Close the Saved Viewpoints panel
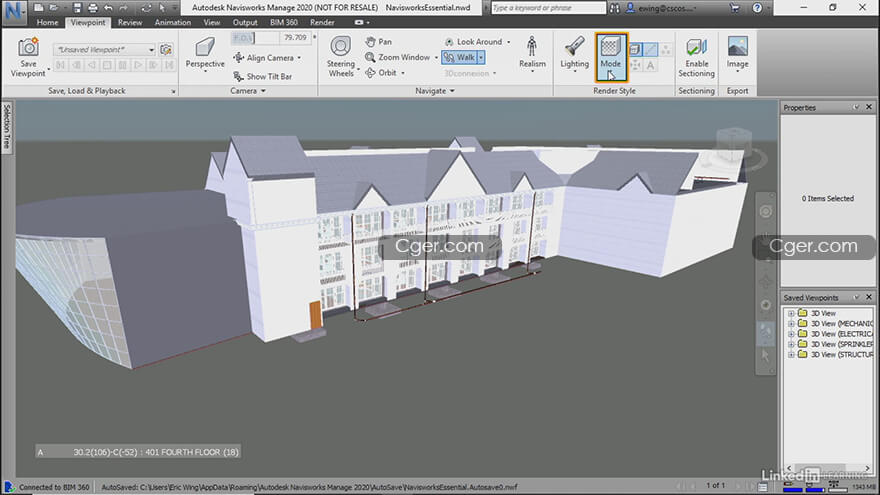Viewport: 880px width, 495px height. 869,297
